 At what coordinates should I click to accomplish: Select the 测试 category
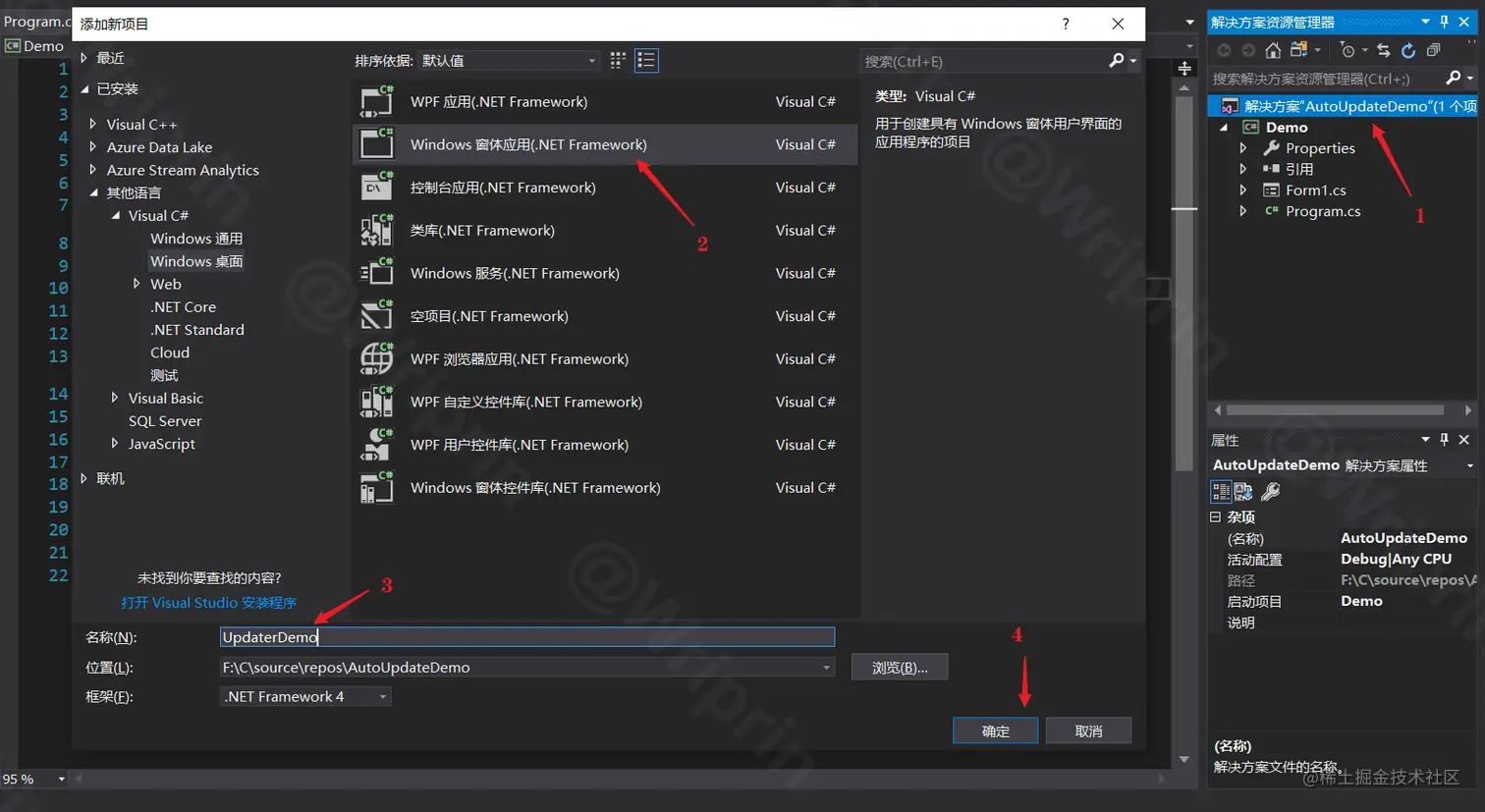click(164, 375)
